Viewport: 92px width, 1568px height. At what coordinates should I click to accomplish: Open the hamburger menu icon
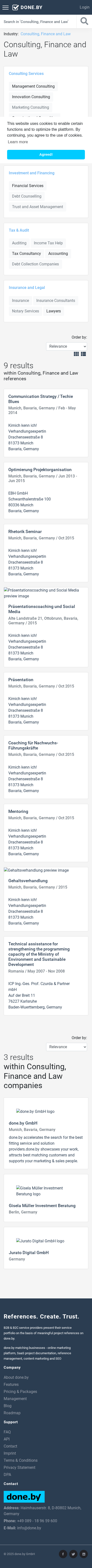(5, 7)
